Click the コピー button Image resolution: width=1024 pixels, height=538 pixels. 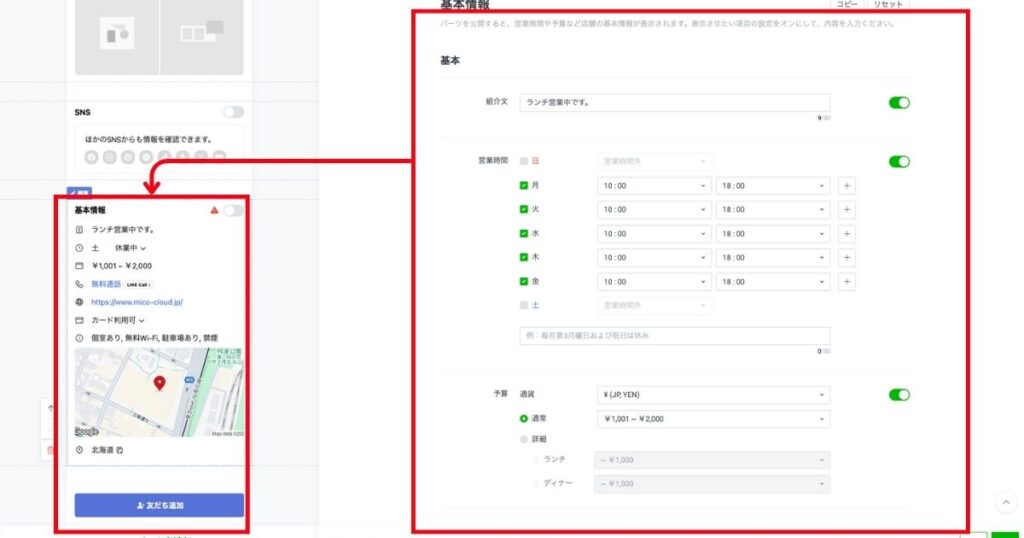[847, 4]
